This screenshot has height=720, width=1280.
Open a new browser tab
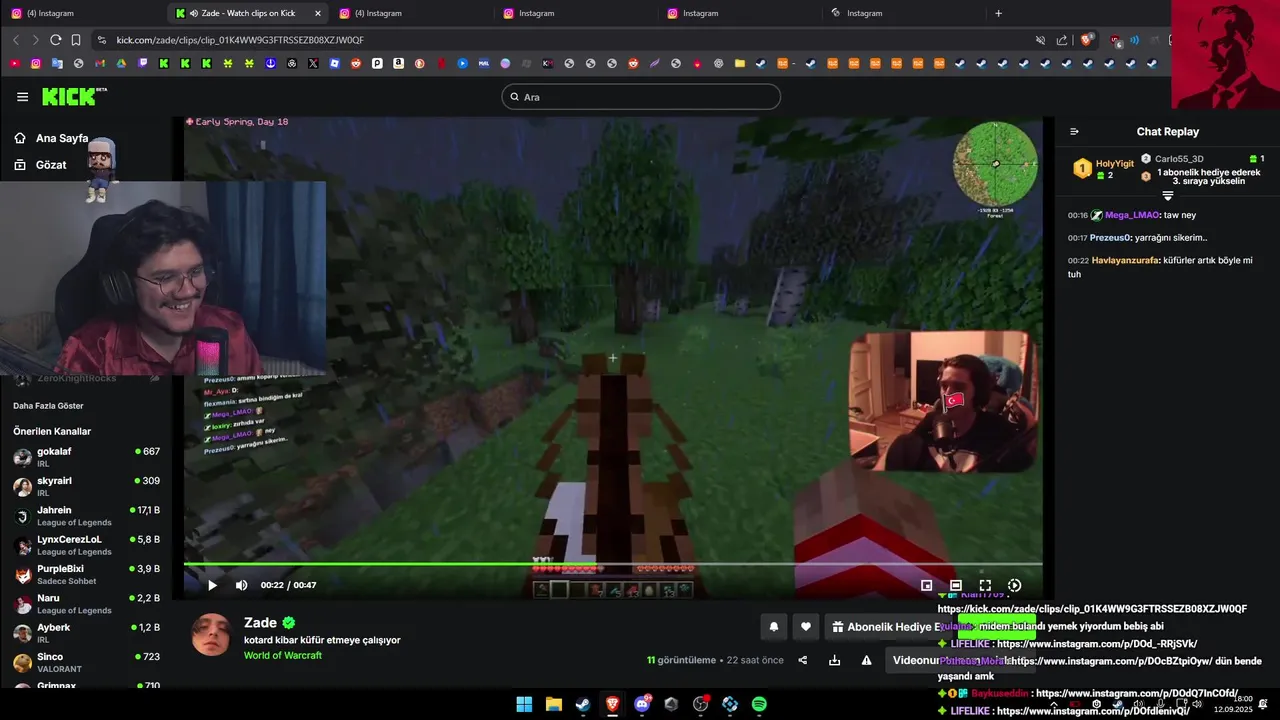998,13
